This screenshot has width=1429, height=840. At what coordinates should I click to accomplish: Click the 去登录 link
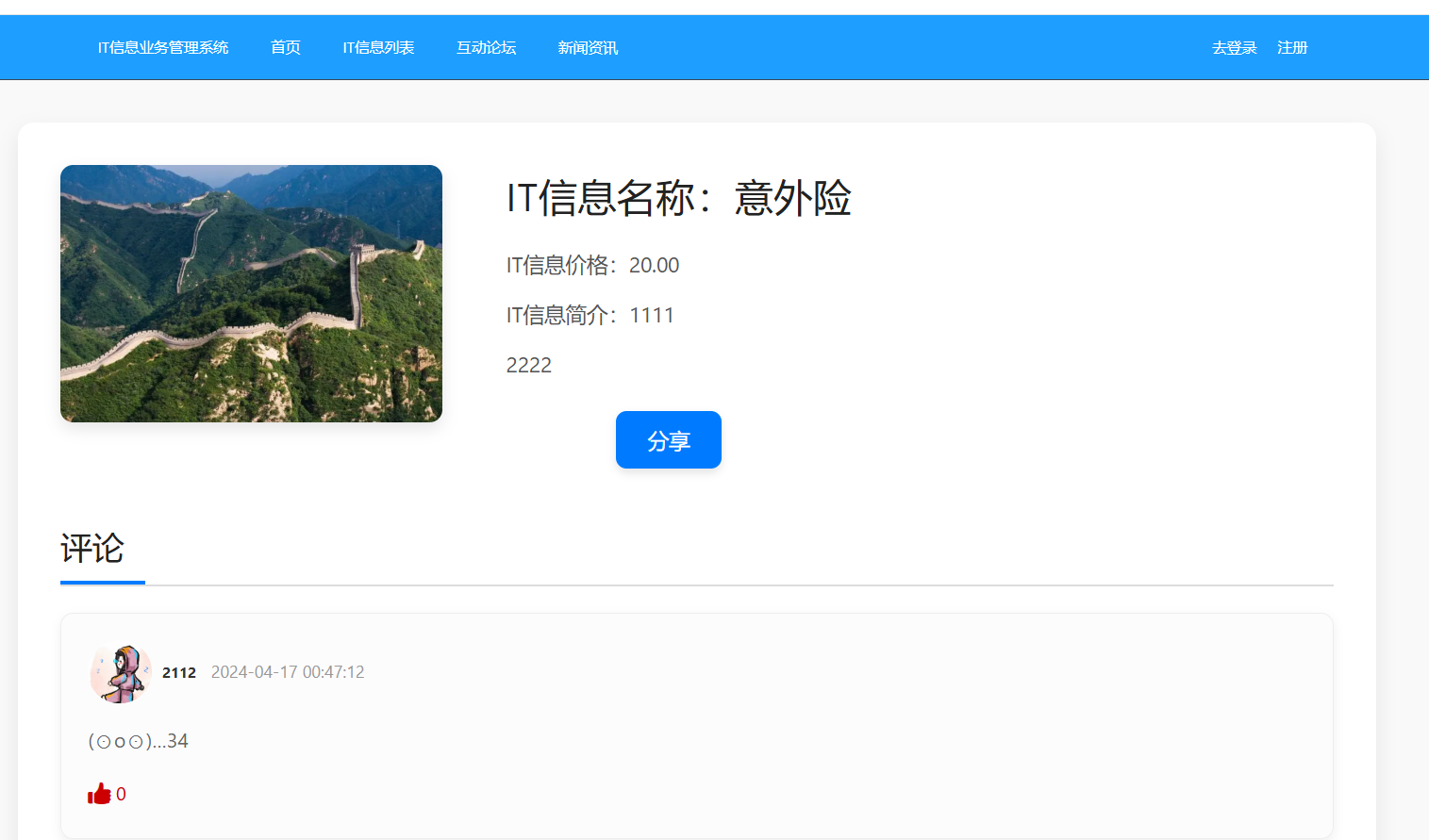pyautogui.click(x=1234, y=48)
